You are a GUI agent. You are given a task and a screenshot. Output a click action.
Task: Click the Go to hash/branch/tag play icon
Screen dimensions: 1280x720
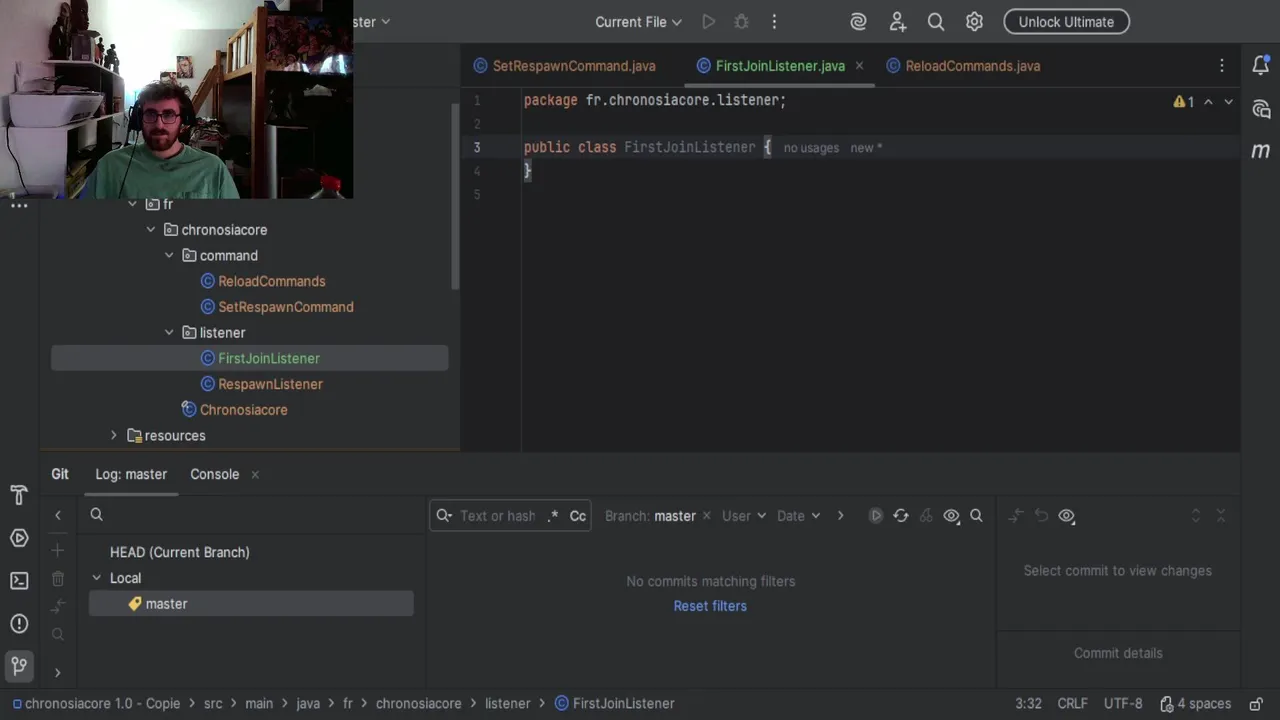click(876, 516)
